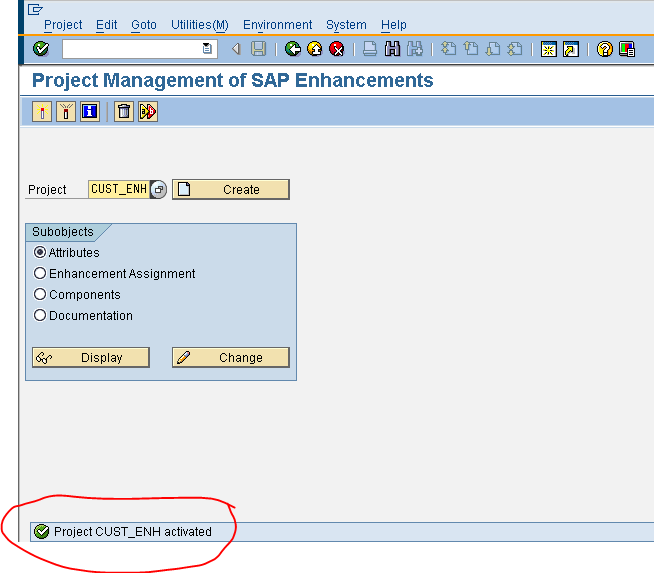The width and height of the screenshot is (654, 573).
Task: Collapse the command field arrow
Action: tap(236, 49)
